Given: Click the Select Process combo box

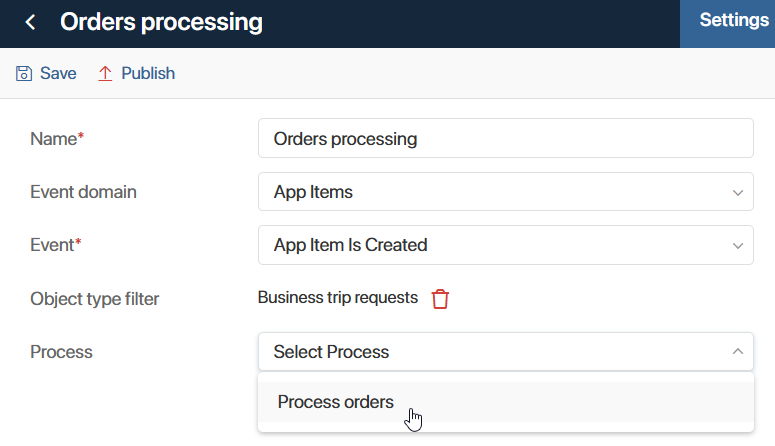Looking at the screenshot, I should click(506, 352).
